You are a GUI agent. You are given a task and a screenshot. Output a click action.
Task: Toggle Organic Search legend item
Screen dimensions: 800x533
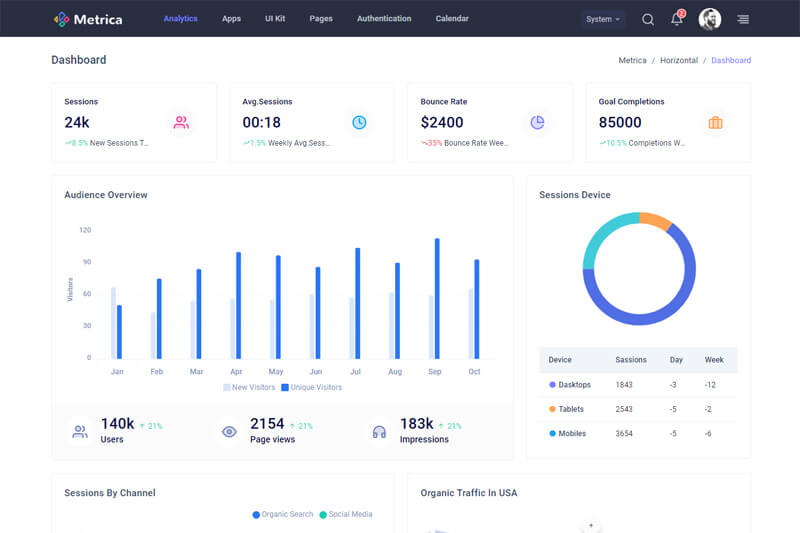(x=283, y=514)
